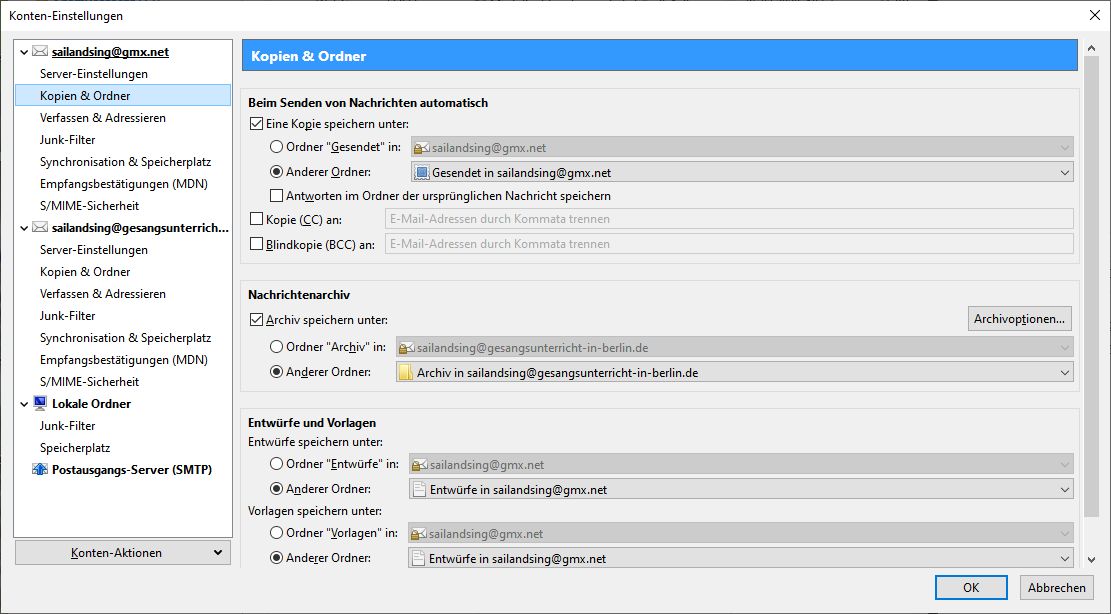Click envelope icon of sailandsing@gmx.net account

pos(40,51)
